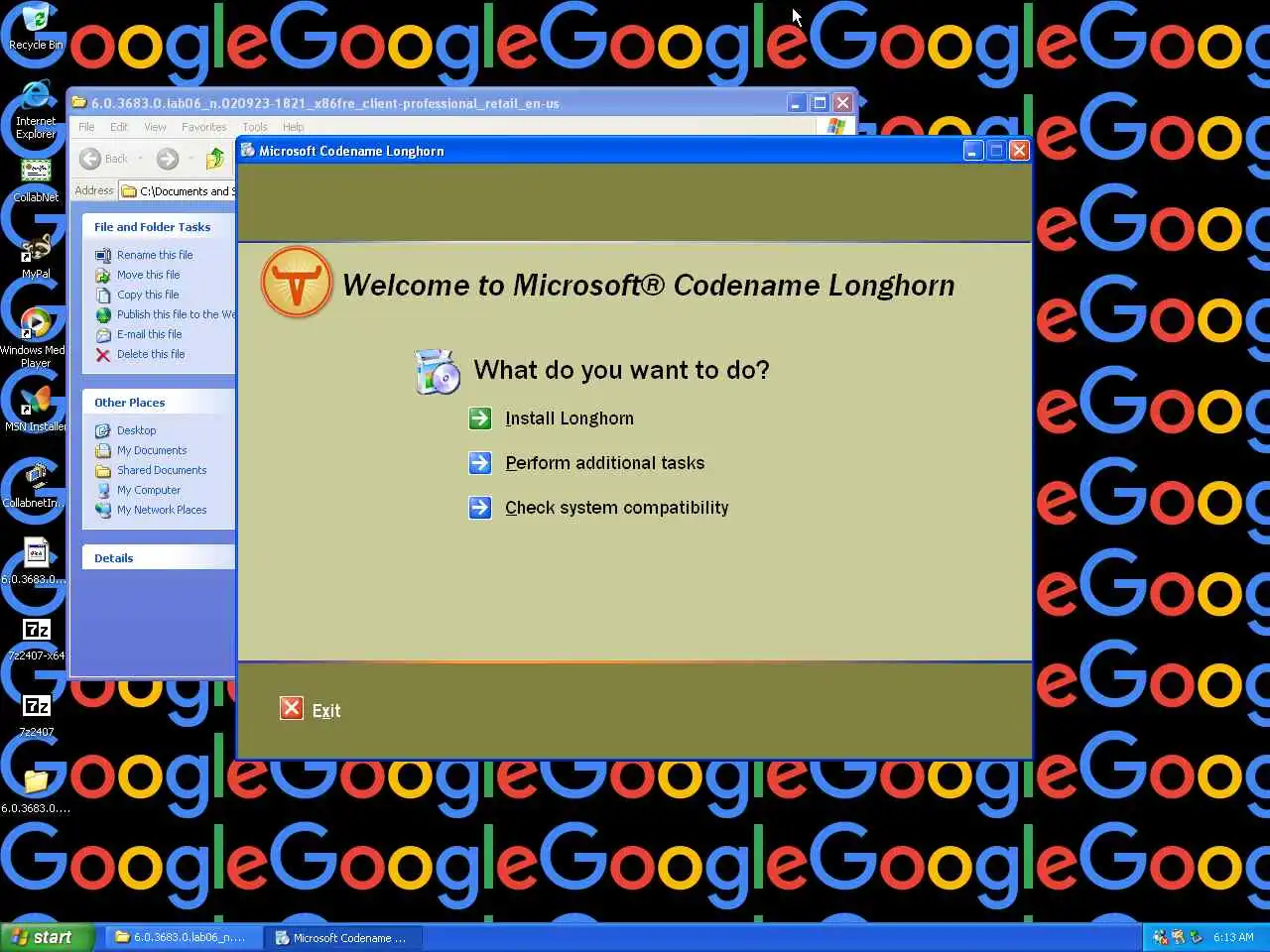
Task: Open the MSN Installer desktop icon
Action: (x=36, y=409)
